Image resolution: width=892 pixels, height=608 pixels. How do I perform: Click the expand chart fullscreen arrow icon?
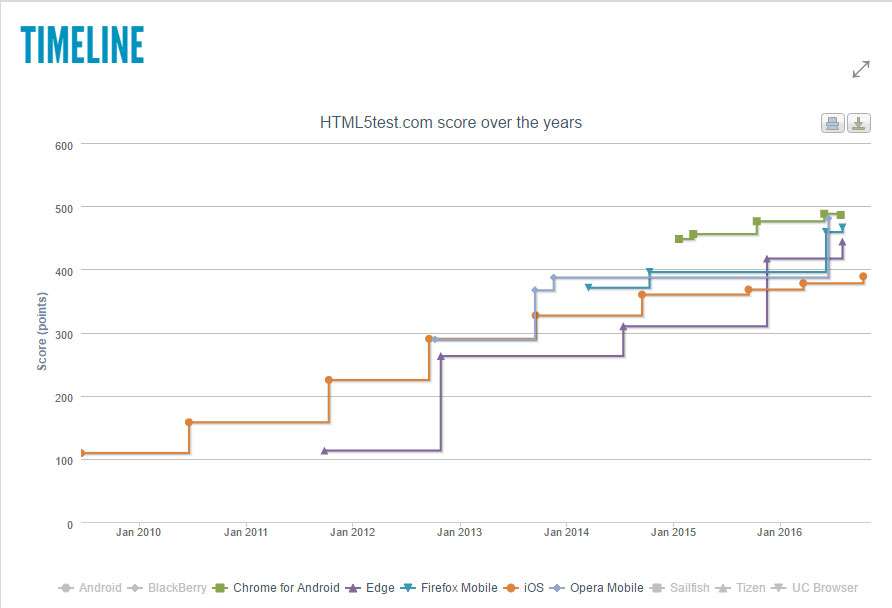tap(860, 69)
